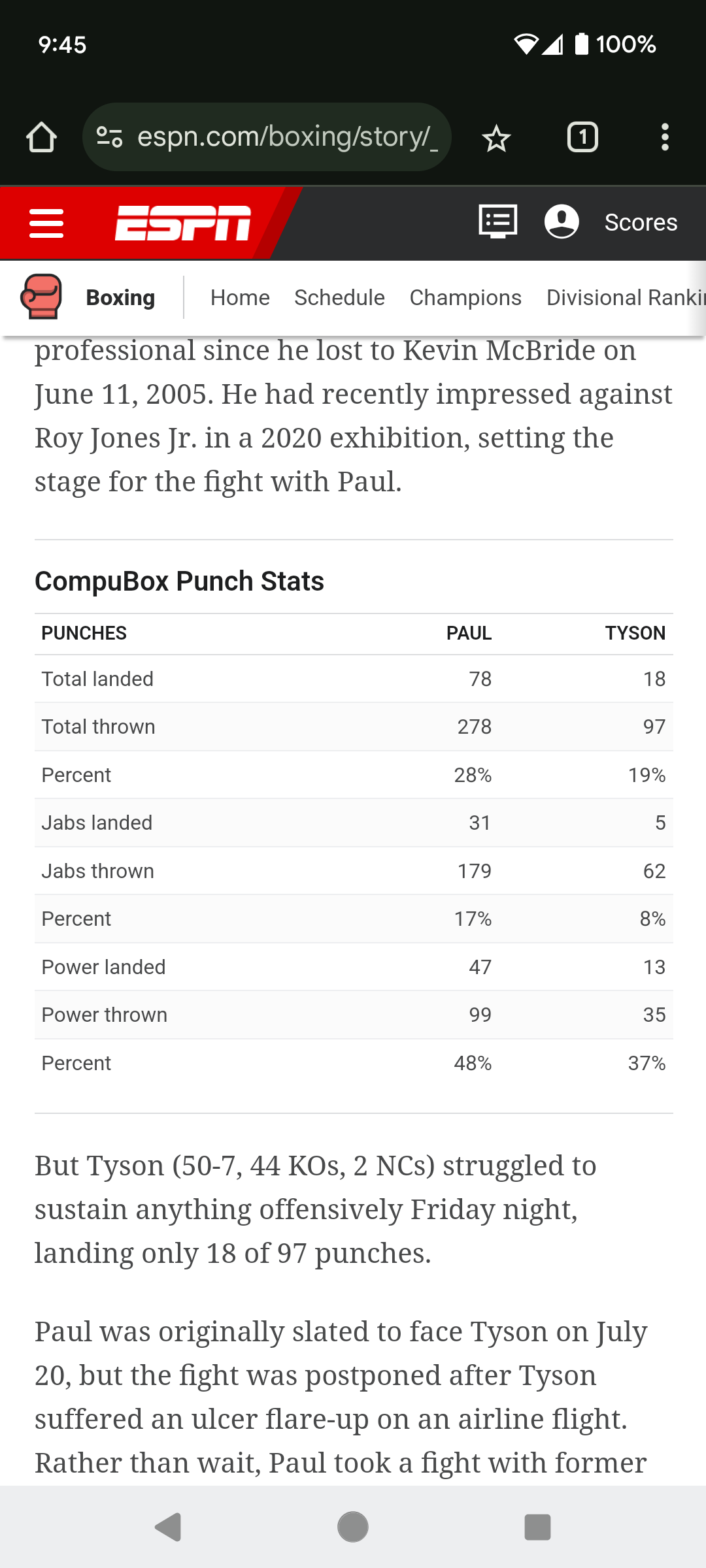Open Divisional Rankings tab
The width and height of the screenshot is (706, 1568).
626,297
